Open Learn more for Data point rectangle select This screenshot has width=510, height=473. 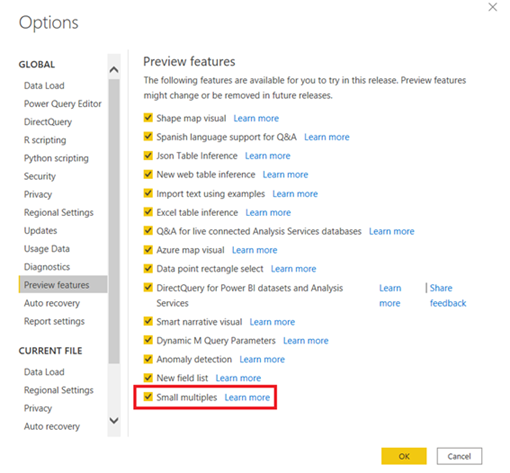(293, 269)
